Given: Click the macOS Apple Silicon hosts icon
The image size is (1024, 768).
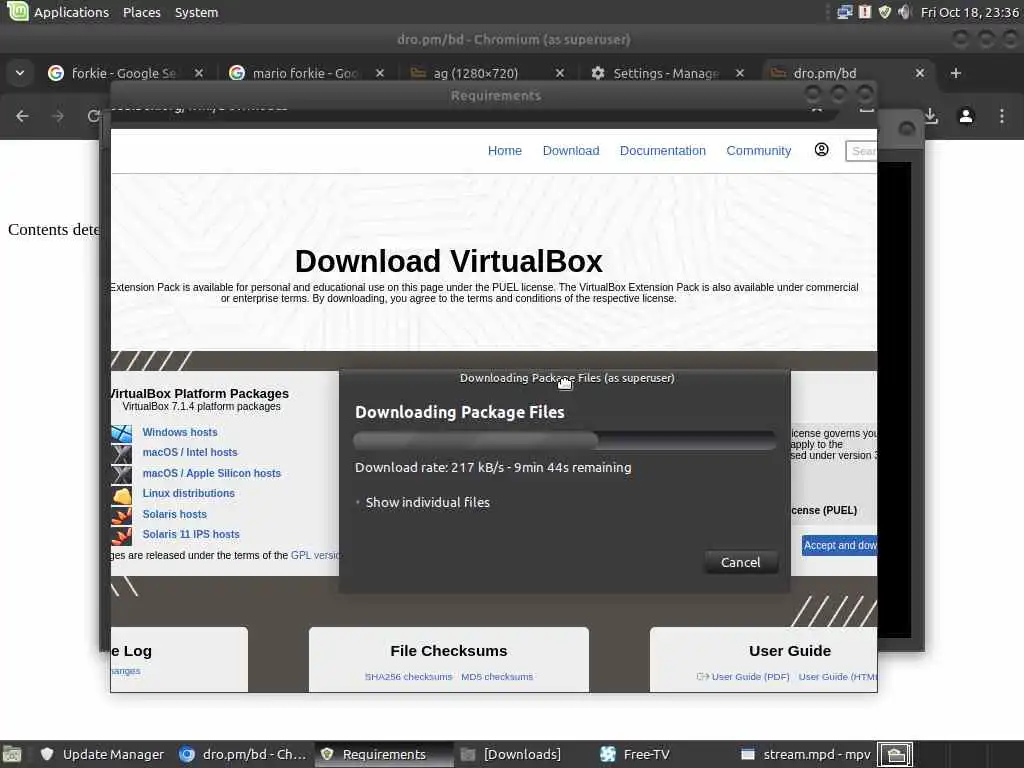Looking at the screenshot, I should click(121, 474).
